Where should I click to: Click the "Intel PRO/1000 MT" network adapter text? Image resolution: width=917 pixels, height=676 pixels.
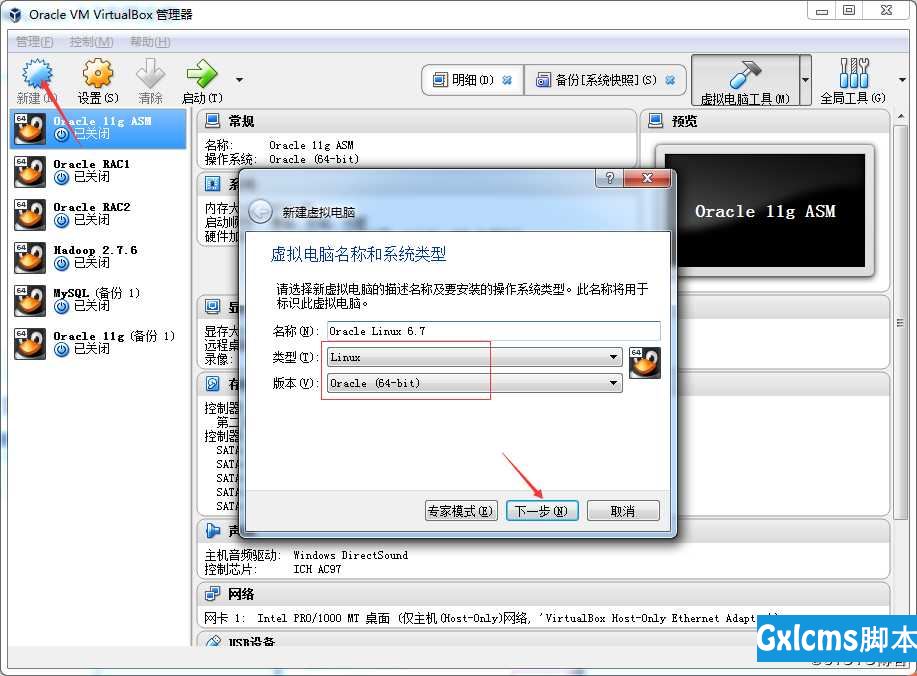click(x=308, y=618)
